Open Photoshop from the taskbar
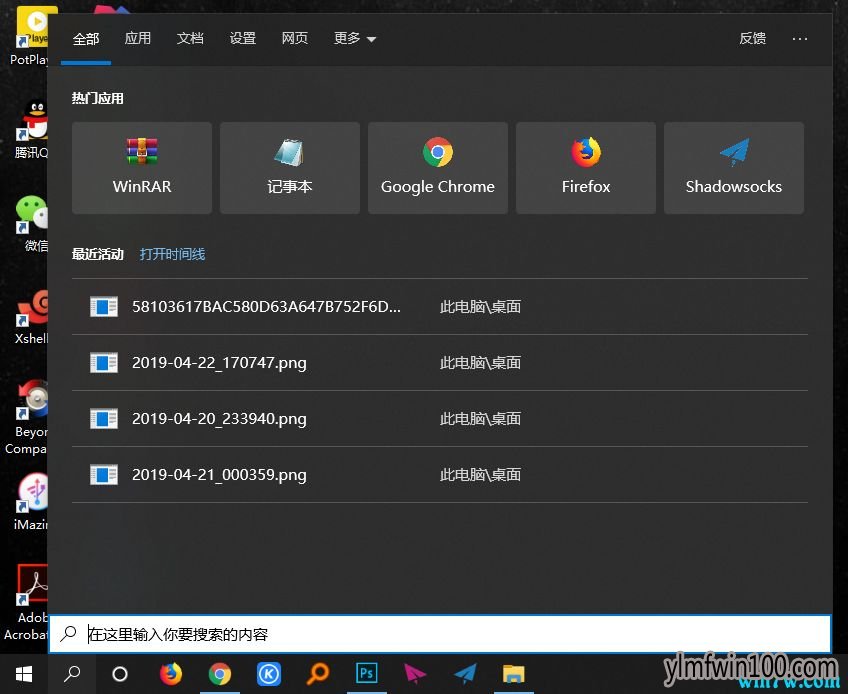 367,674
